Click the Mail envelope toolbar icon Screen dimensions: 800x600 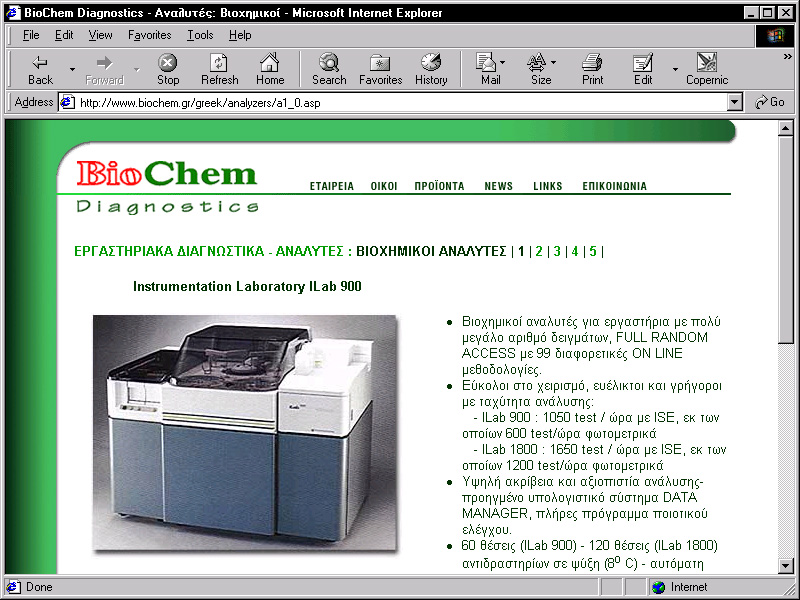click(486, 70)
